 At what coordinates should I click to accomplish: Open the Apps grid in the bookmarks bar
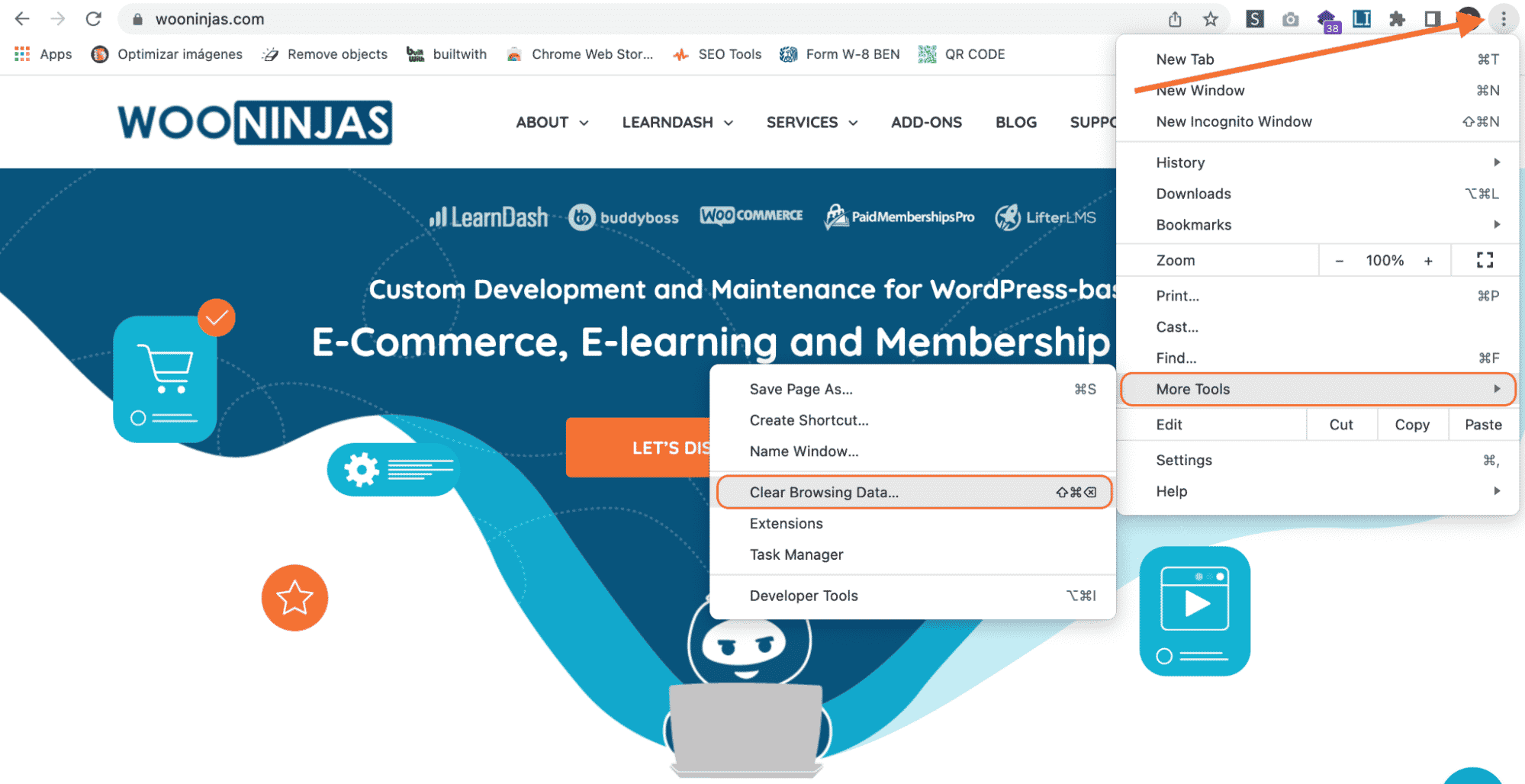43,54
